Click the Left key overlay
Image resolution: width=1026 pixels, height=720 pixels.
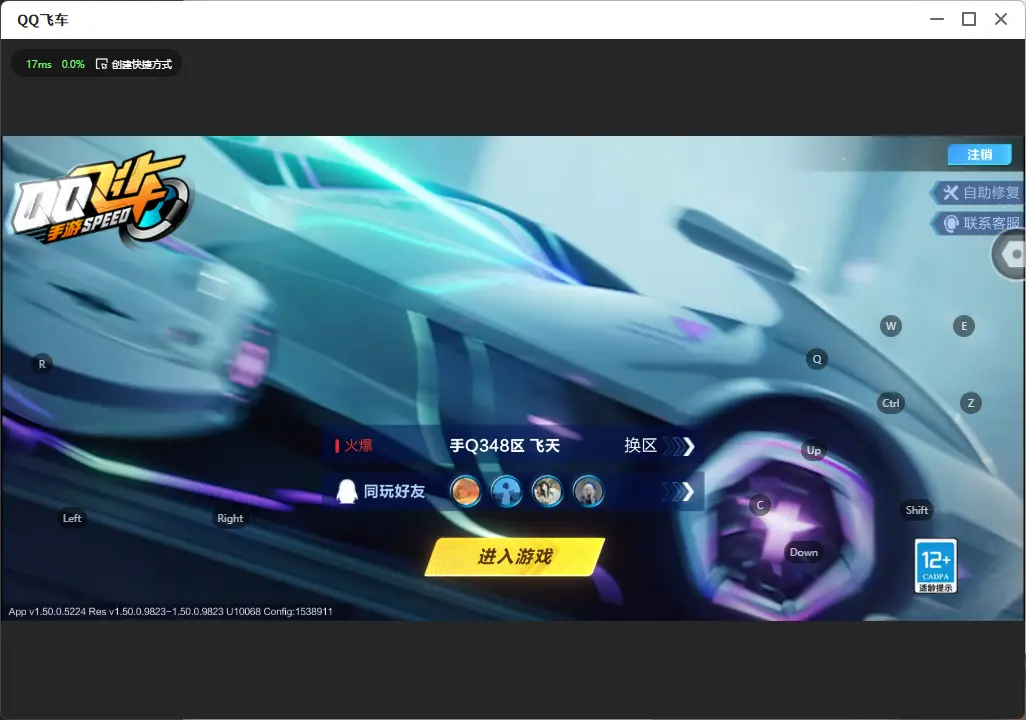72,518
